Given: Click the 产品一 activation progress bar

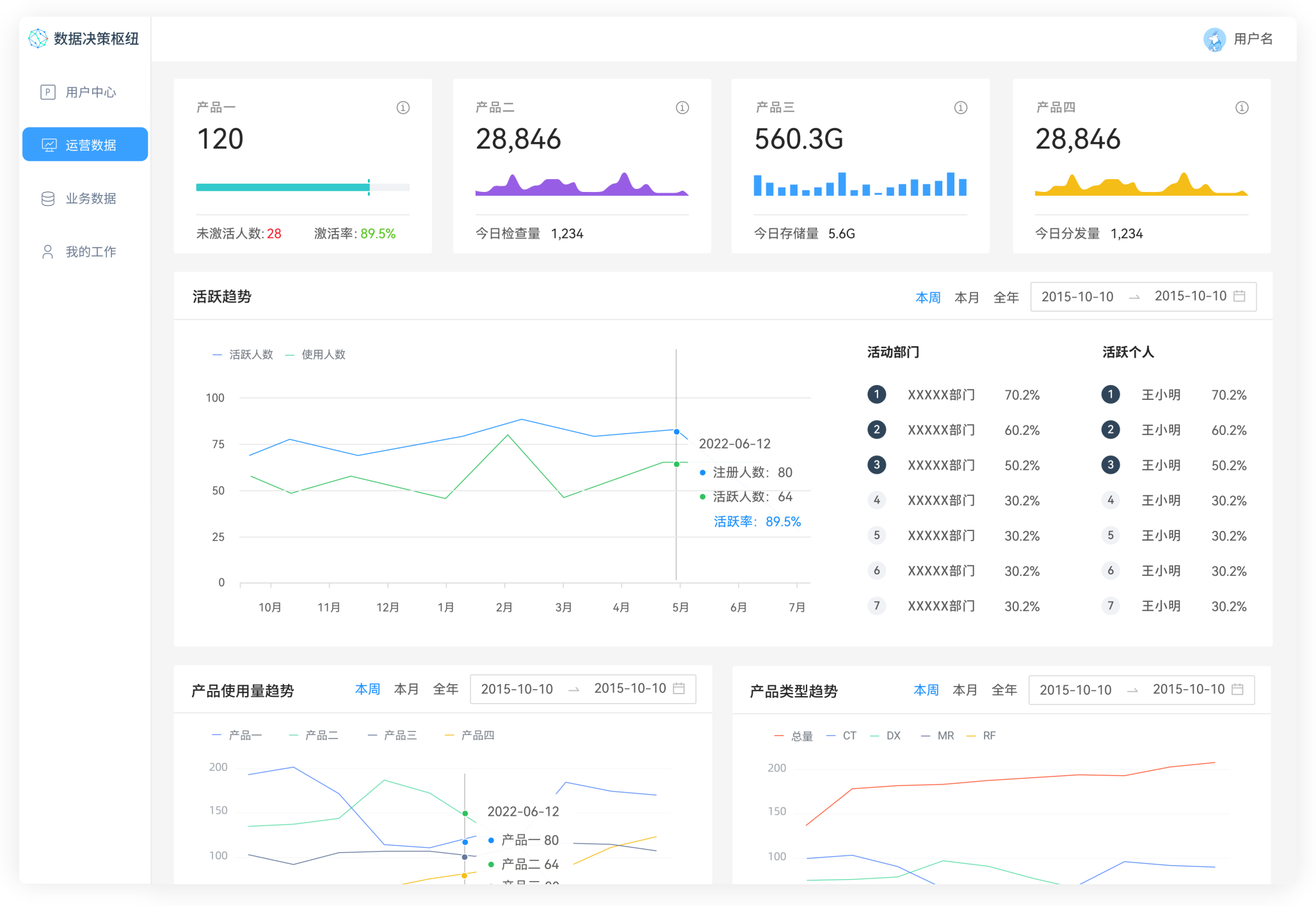Looking at the screenshot, I should point(302,187).
